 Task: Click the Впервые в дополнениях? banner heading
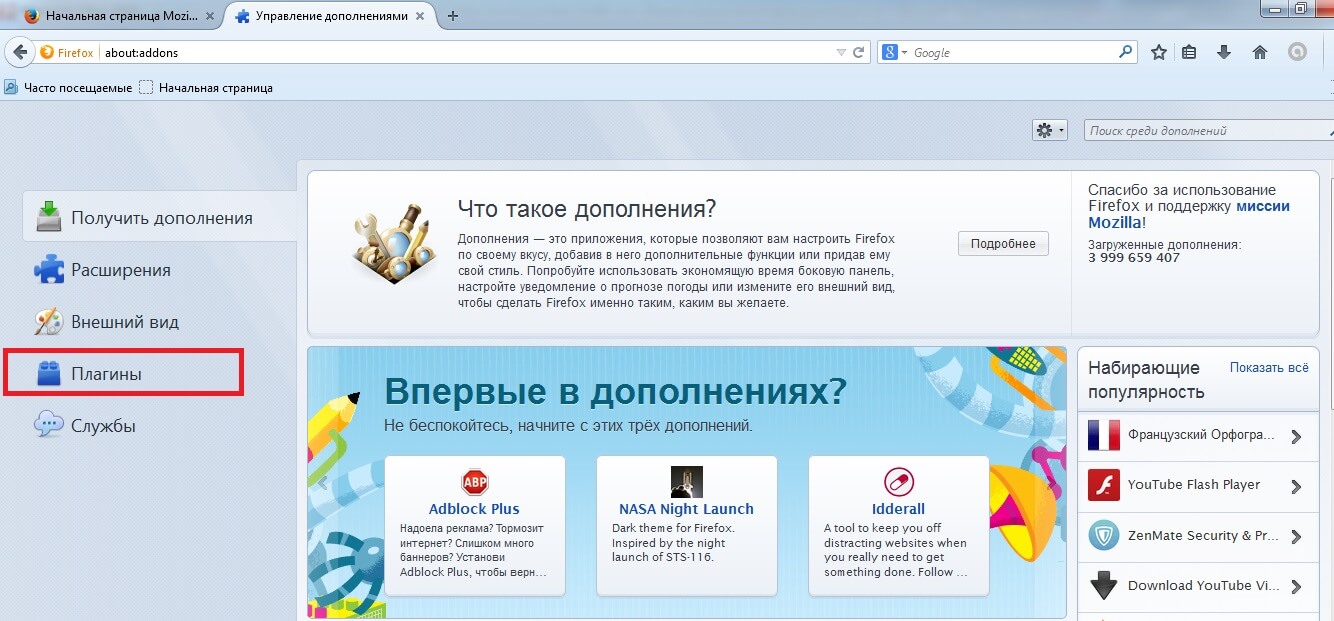pos(615,391)
